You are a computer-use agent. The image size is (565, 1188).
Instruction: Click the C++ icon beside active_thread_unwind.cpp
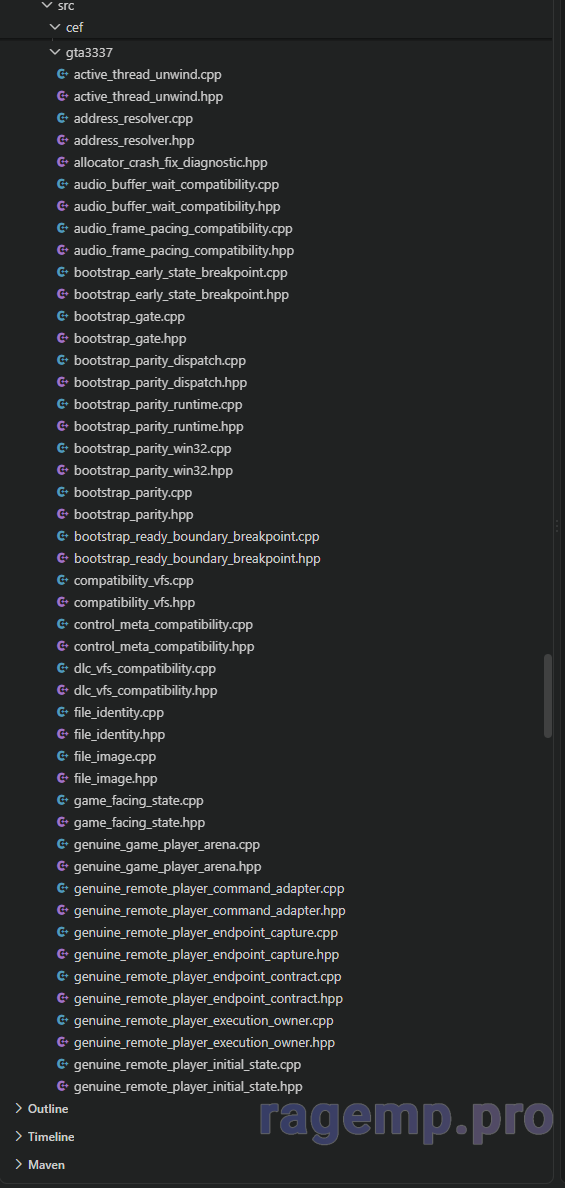coord(63,74)
